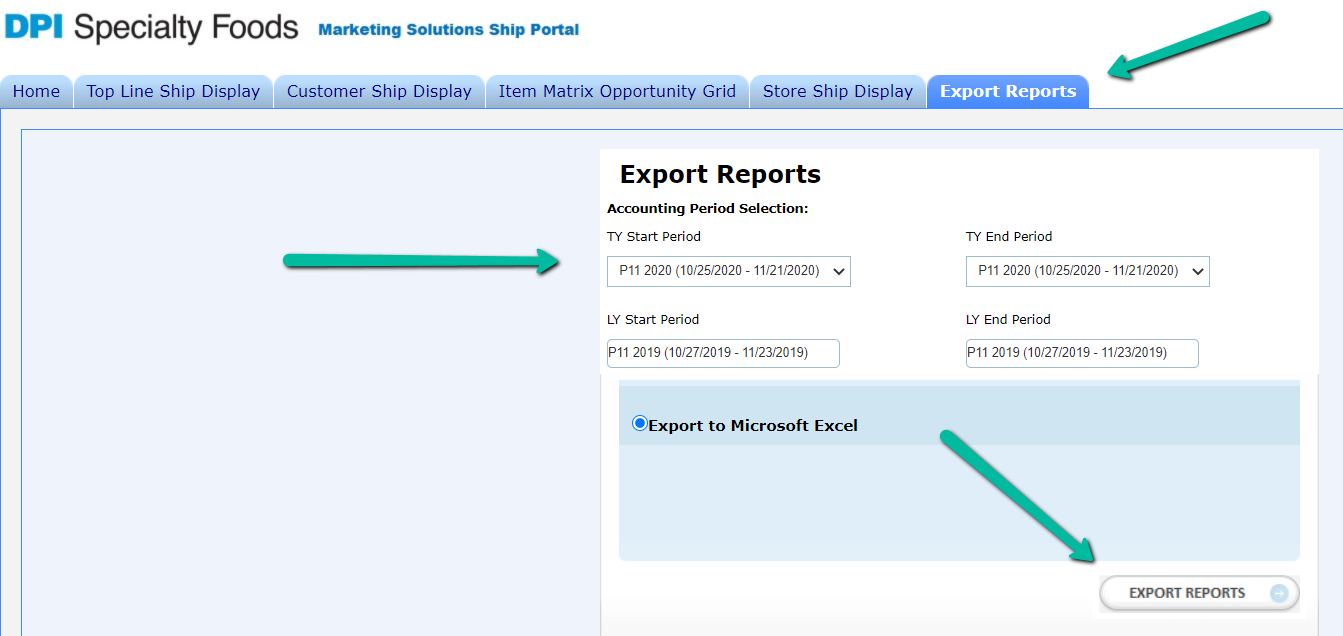Open the TY End Period dropdown
The image size is (1343, 636).
coord(1087,271)
